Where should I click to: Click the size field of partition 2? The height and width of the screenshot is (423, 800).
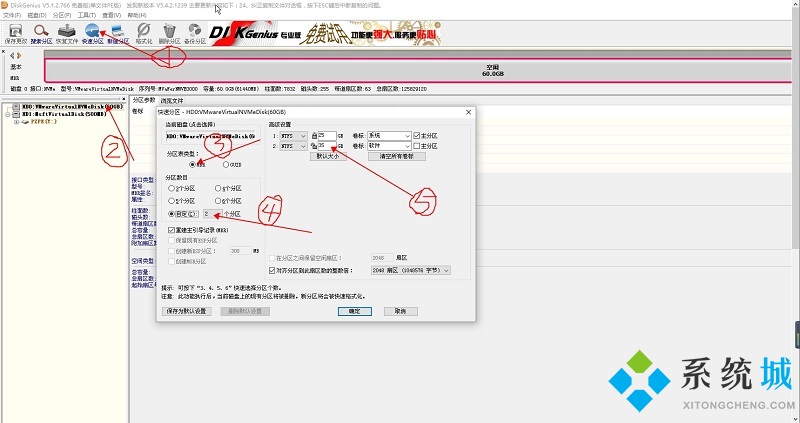(x=327, y=146)
